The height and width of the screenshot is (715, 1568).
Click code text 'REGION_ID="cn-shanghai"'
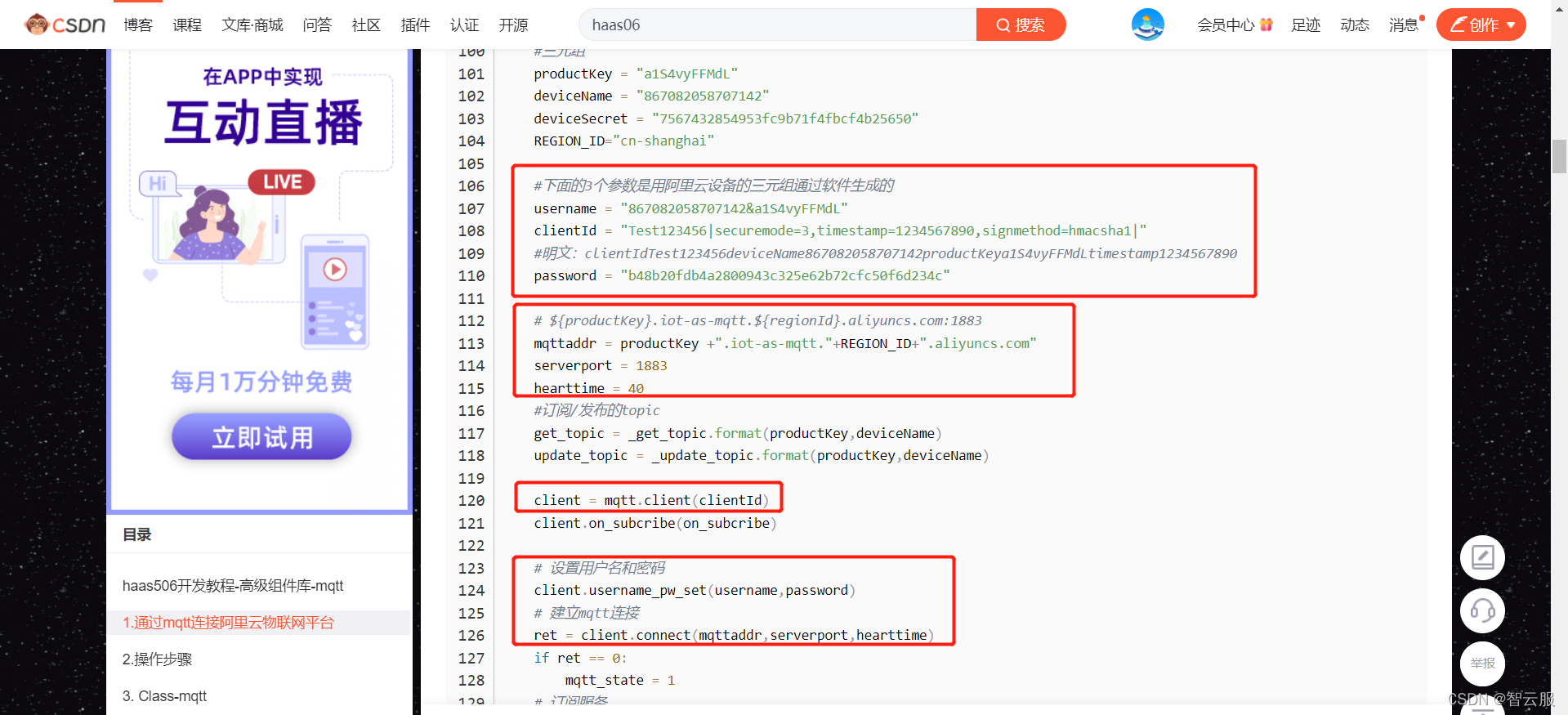(x=623, y=141)
